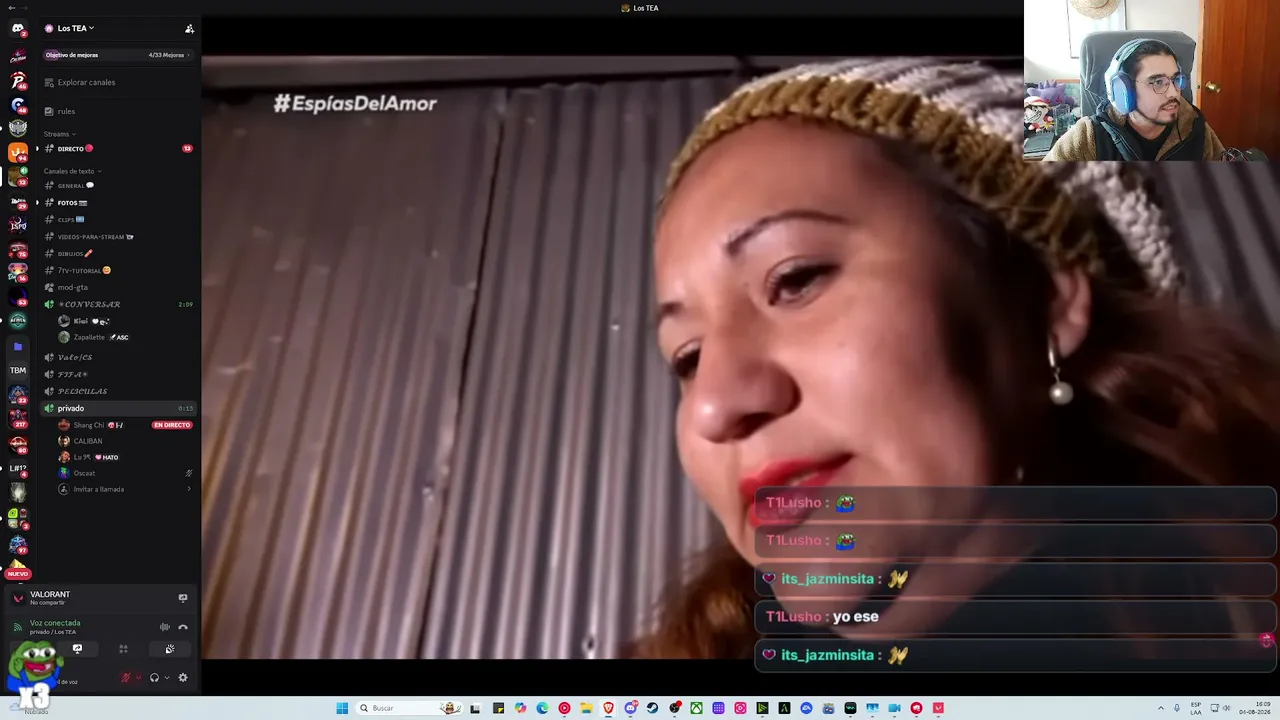The width and height of the screenshot is (1280, 720).
Task: Join the PELICULAS voice channel
Action: 118,391
